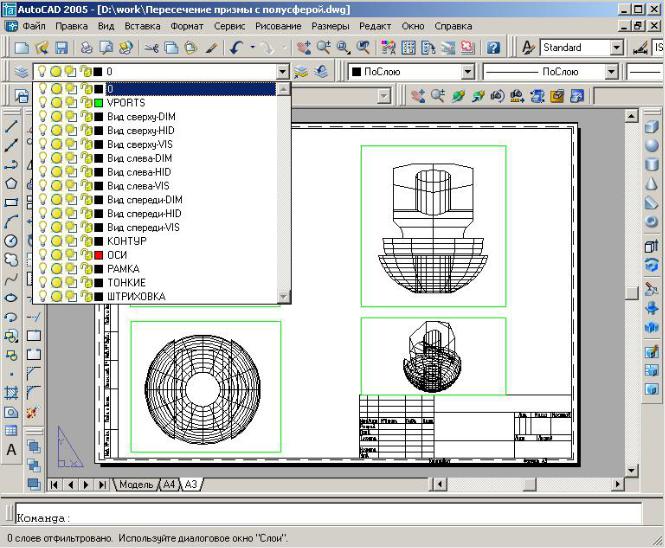Click the New drawing icon
This screenshot has height=548, width=665.
(x=22, y=48)
